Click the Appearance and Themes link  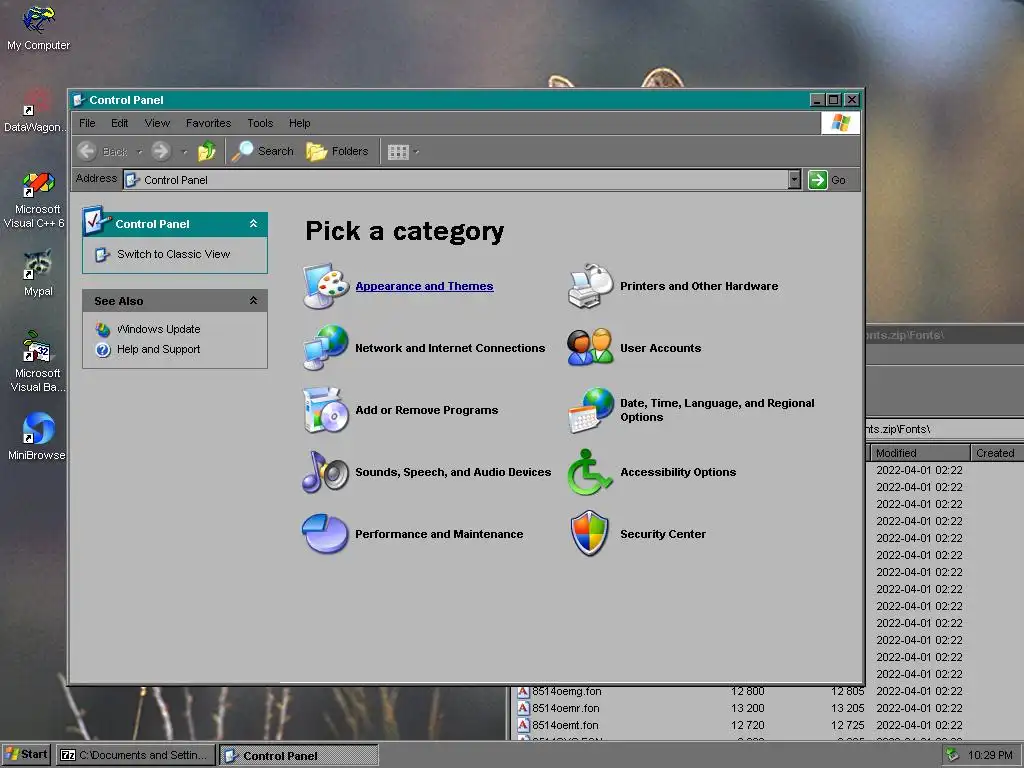coord(424,286)
